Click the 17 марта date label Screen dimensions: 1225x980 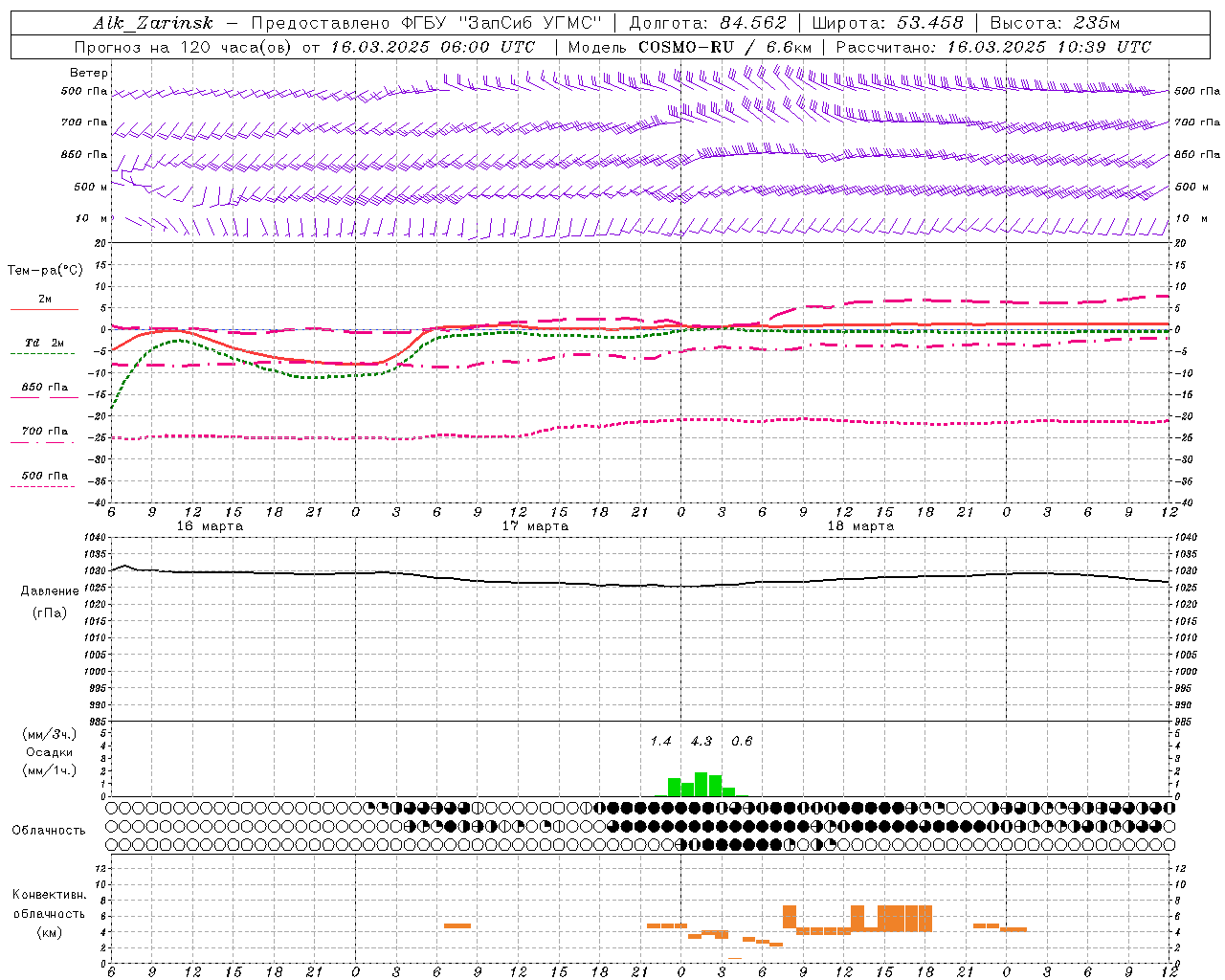536,526
